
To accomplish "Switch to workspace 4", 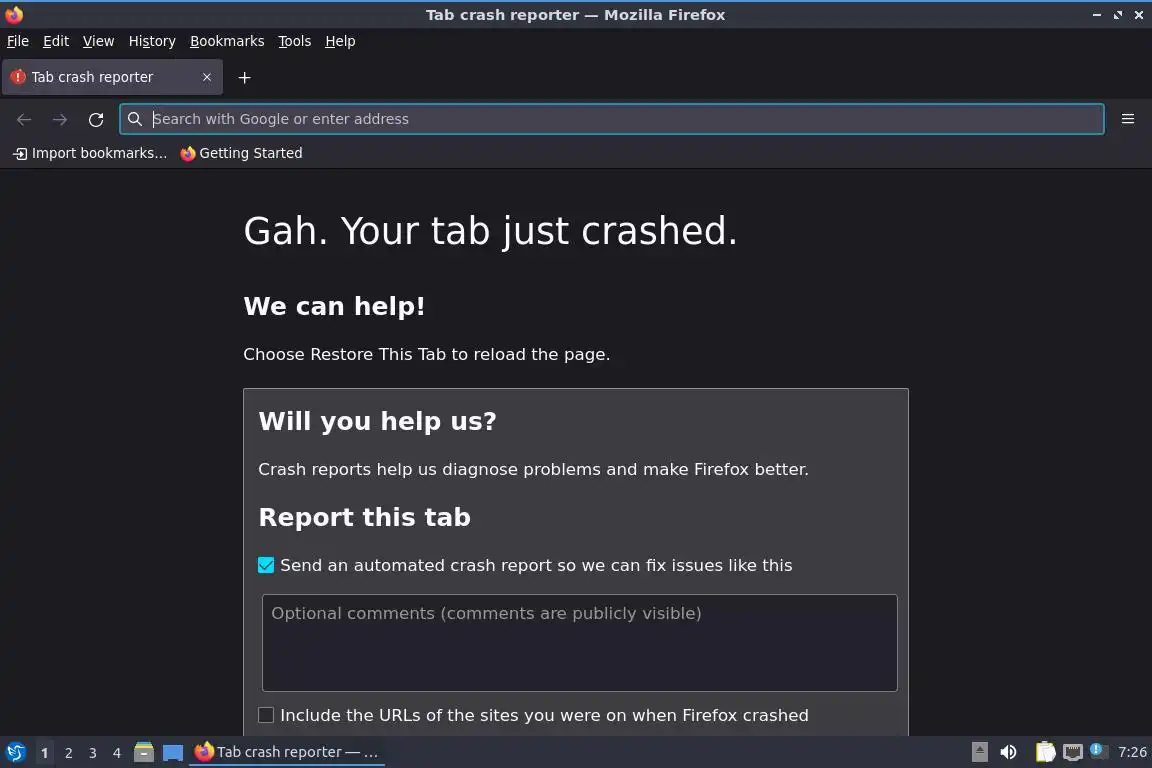I will click(116, 753).
